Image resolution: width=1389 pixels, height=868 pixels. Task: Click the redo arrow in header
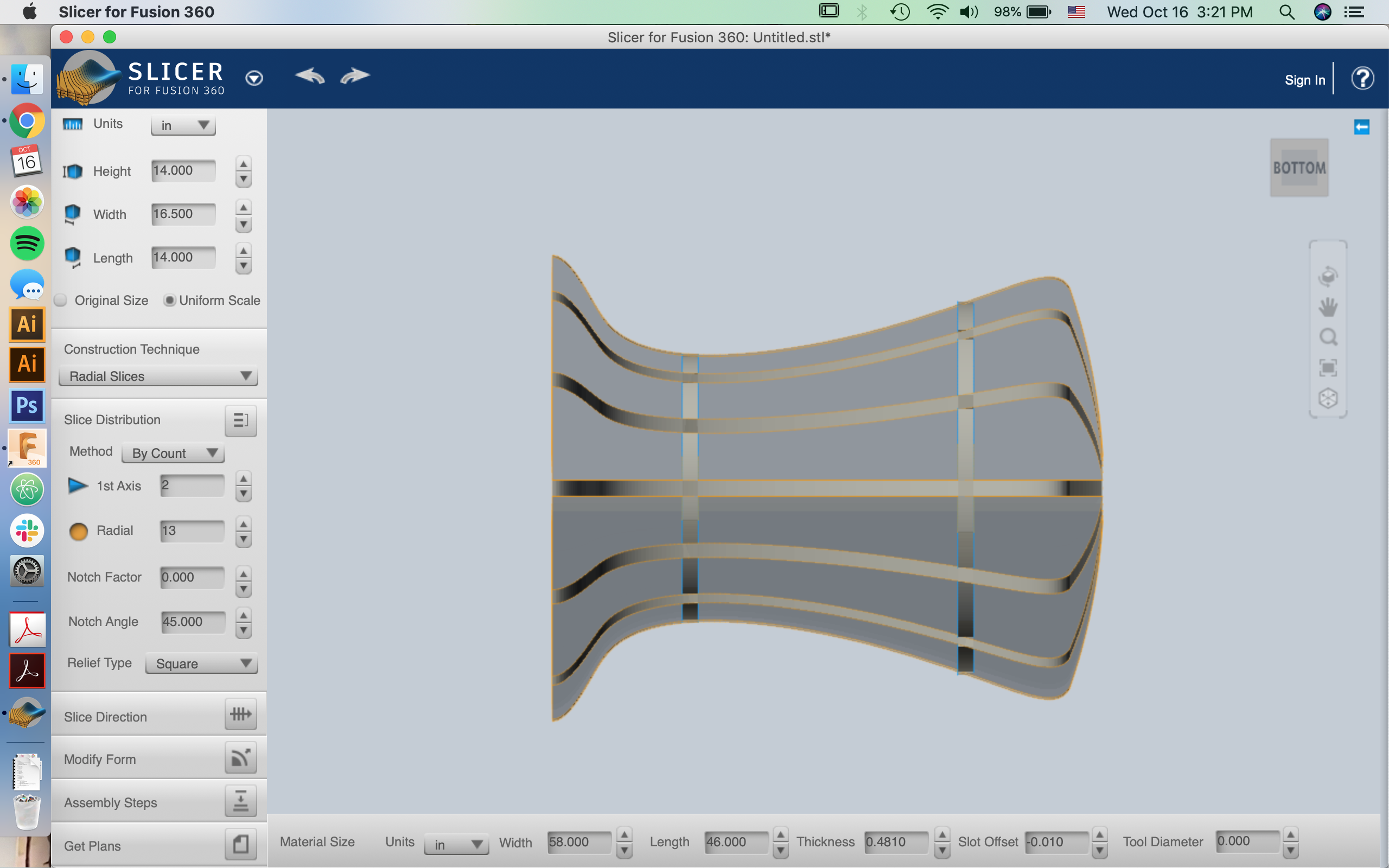click(355, 76)
